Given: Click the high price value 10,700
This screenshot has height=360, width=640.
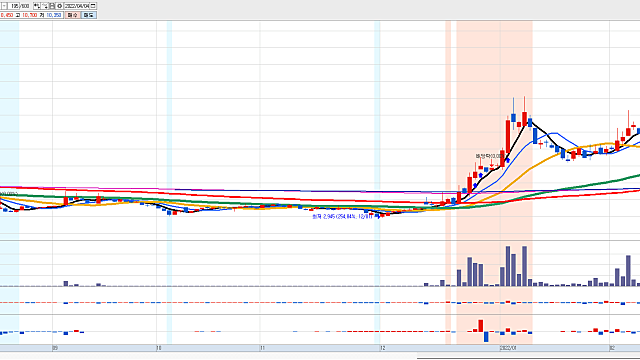Looking at the screenshot, I should tap(30, 15).
